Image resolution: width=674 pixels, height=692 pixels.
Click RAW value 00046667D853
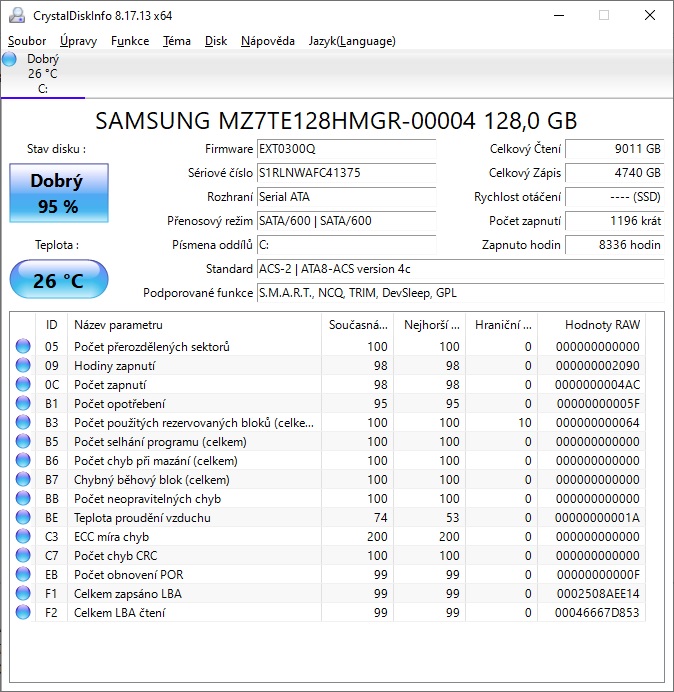coord(597,613)
